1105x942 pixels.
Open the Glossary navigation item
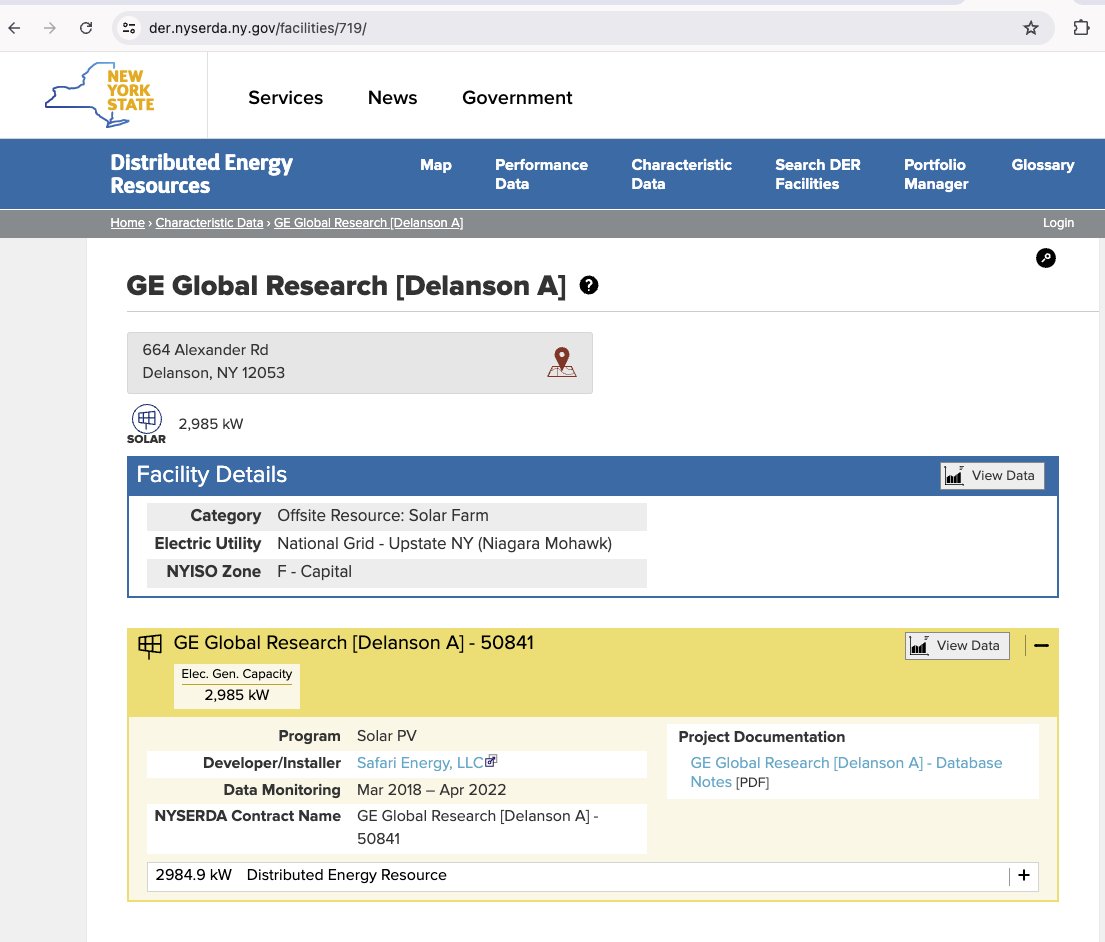(x=1042, y=165)
